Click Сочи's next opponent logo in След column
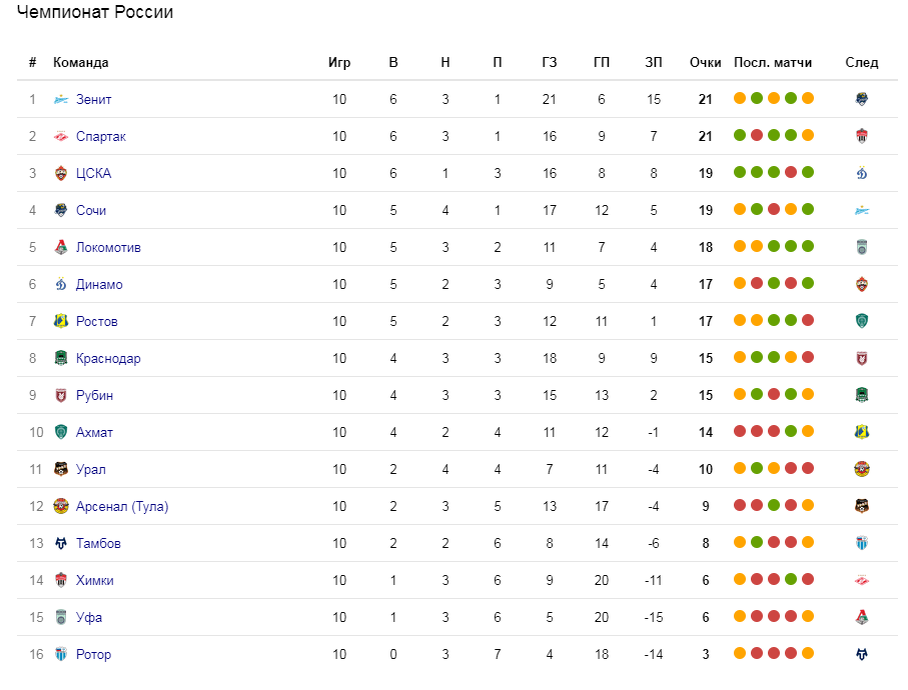Image resolution: width=908 pixels, height=690 pixels. (862, 210)
